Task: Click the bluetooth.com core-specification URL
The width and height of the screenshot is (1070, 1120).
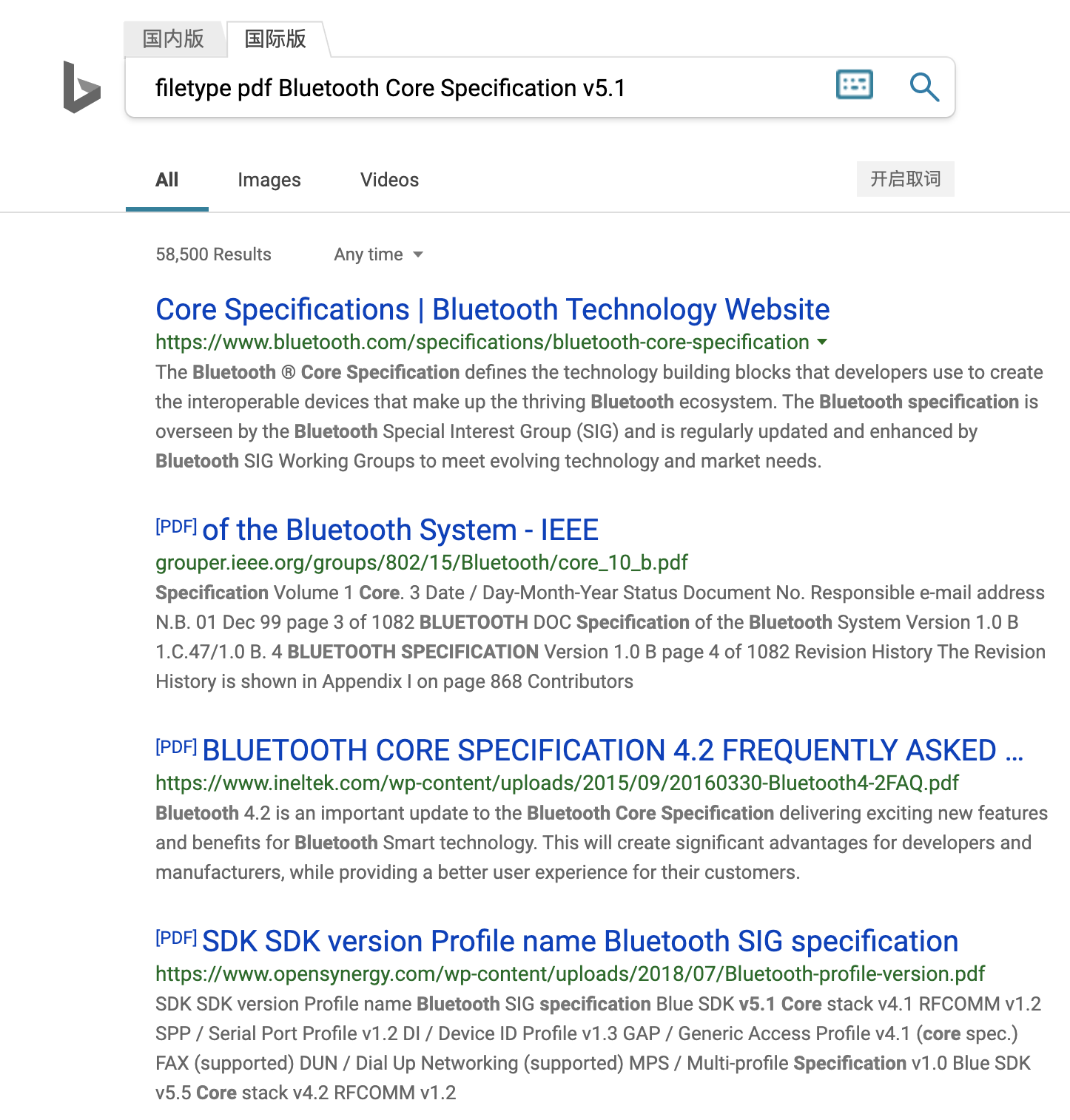Action: point(482,342)
